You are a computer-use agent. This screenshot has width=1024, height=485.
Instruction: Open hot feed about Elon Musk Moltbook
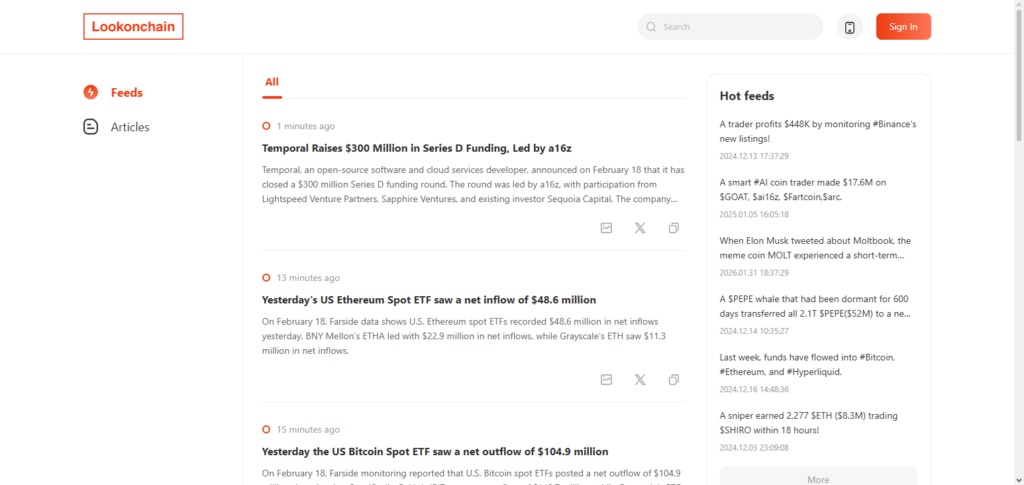816,247
